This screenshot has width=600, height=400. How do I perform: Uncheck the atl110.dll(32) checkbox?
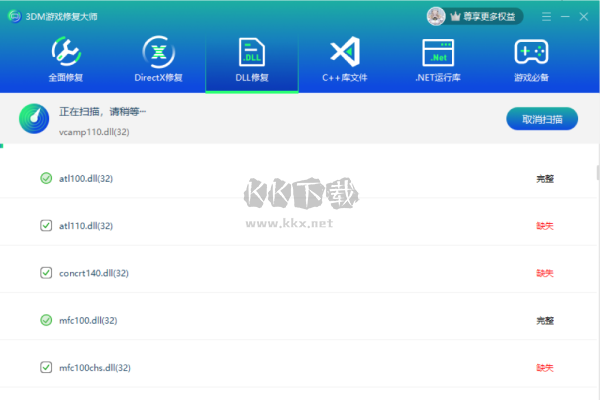pyautogui.click(x=46, y=225)
